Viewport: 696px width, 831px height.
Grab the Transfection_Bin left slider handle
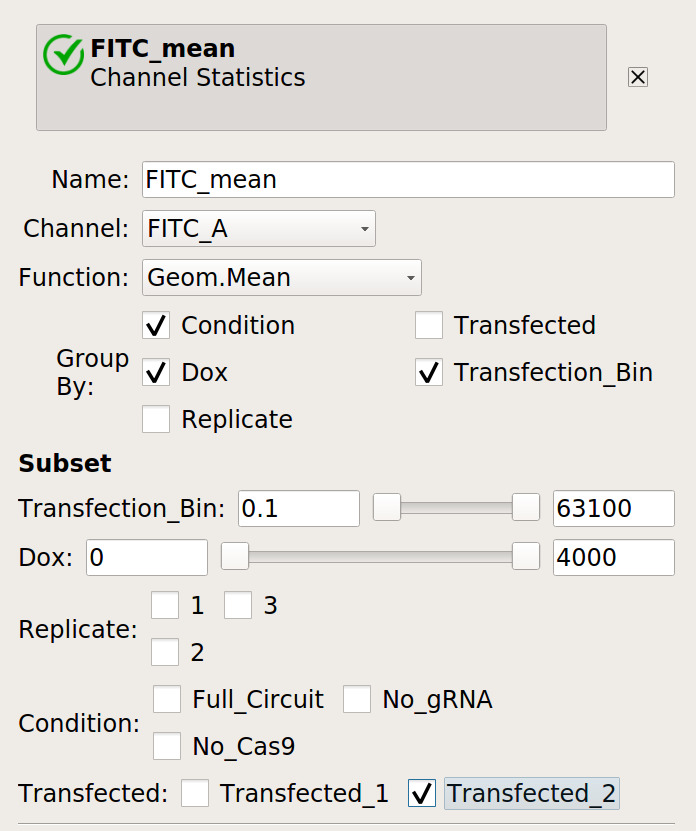(x=387, y=507)
